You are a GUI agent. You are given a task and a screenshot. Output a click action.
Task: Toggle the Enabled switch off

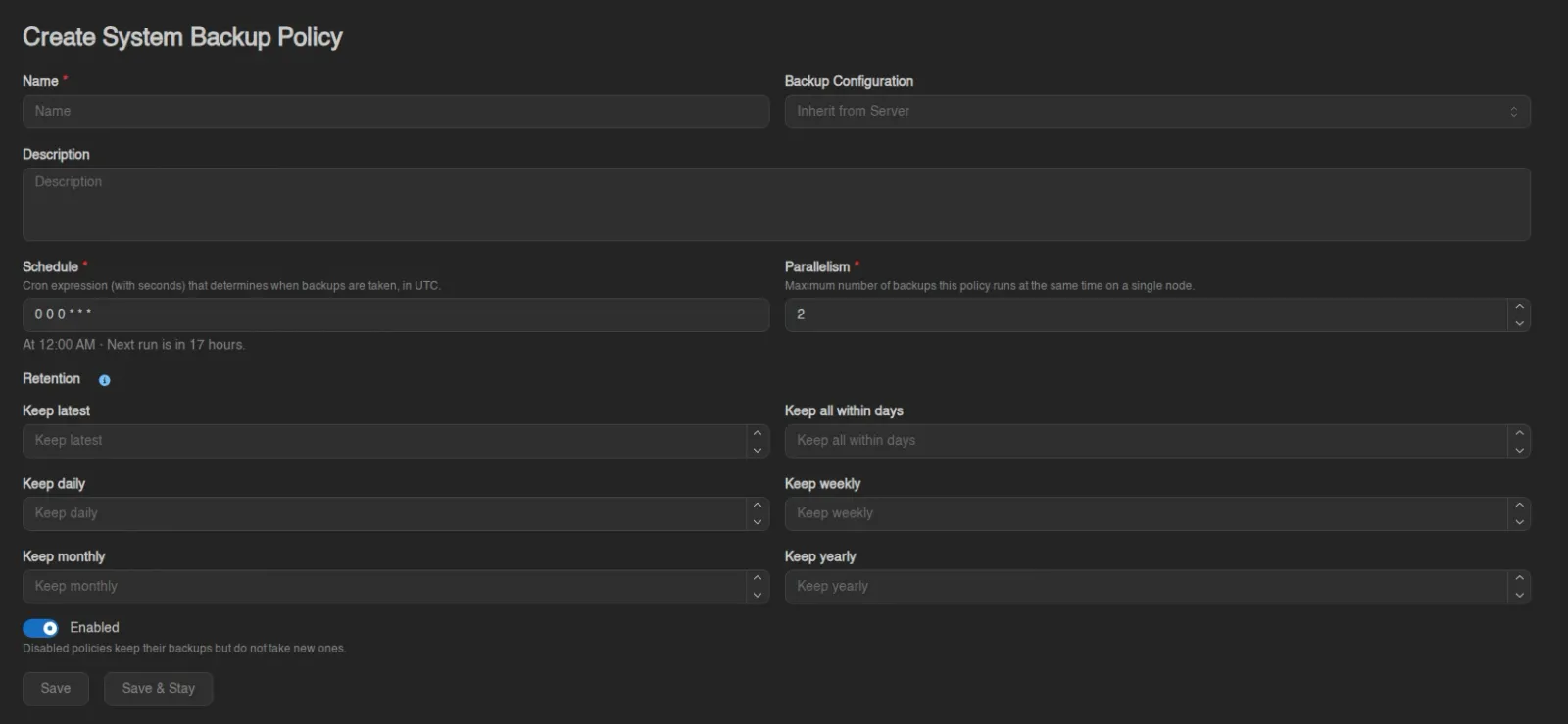[40, 628]
